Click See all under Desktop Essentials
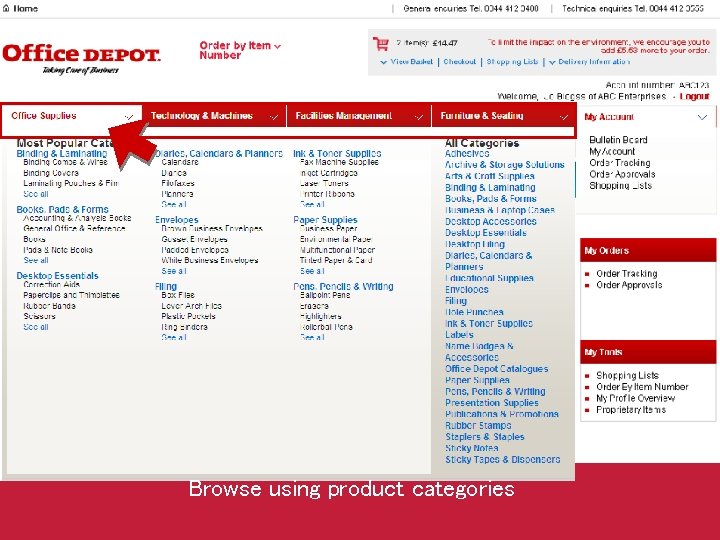The height and width of the screenshot is (540, 720). 36,327
